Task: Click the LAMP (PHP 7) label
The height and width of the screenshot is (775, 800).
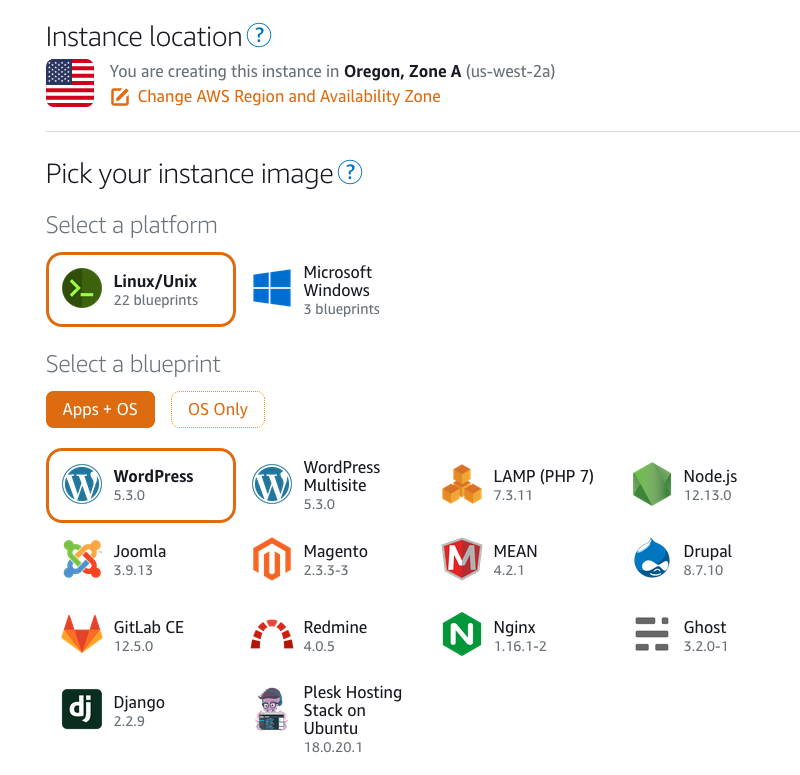Action: (x=543, y=476)
